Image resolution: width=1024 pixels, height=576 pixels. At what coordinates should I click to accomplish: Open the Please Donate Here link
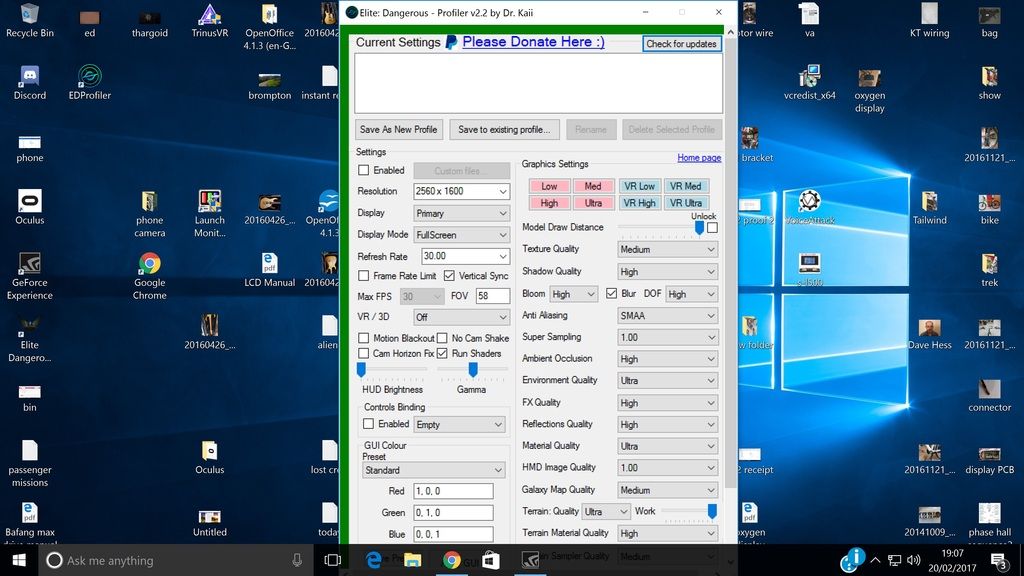click(x=533, y=42)
